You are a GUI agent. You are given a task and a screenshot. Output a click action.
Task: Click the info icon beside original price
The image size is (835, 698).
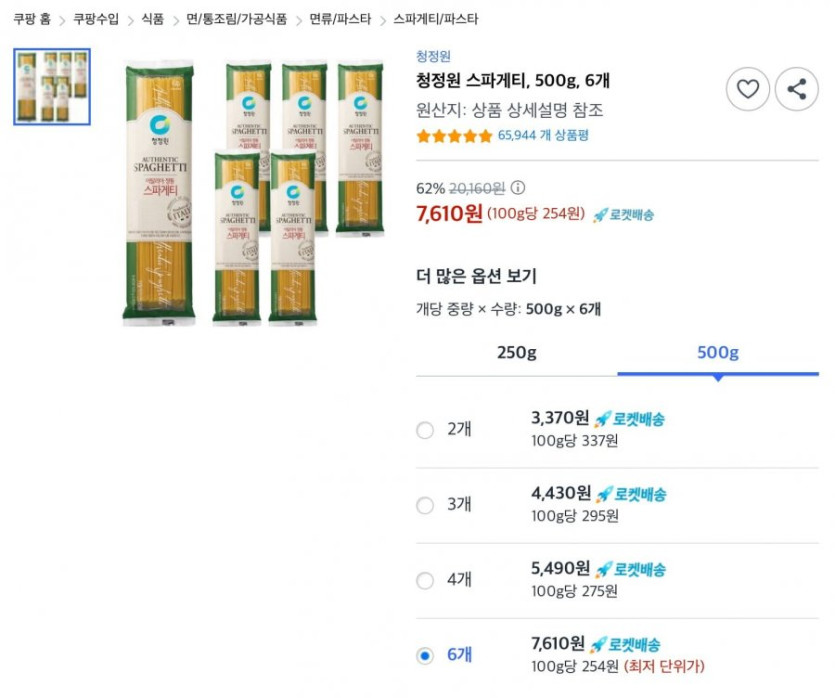[x=518, y=188]
